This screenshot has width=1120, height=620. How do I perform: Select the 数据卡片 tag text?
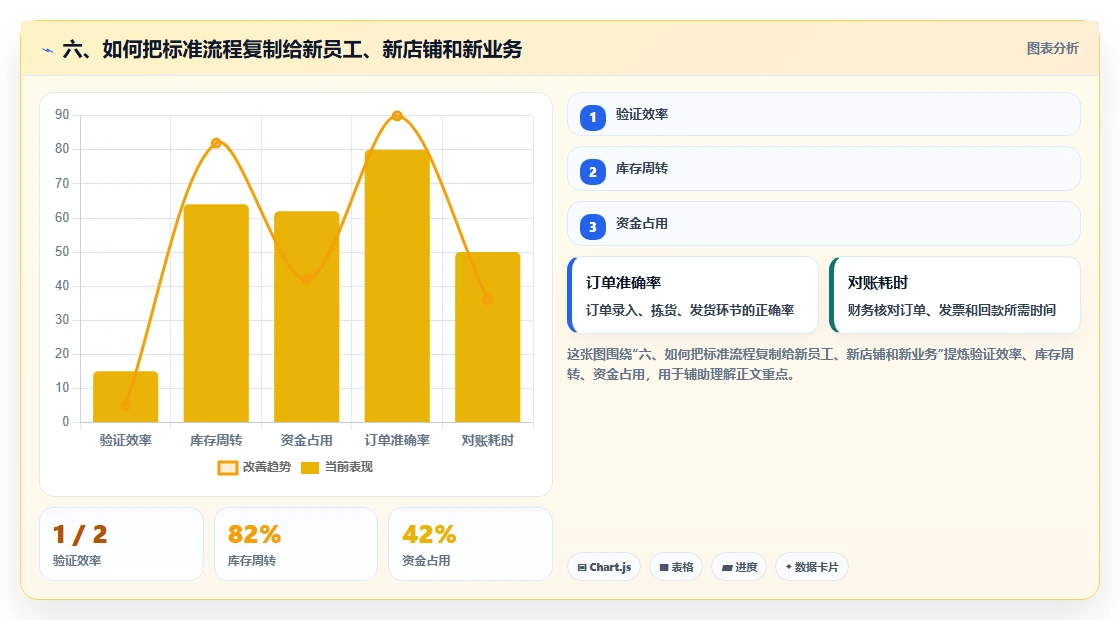point(816,567)
